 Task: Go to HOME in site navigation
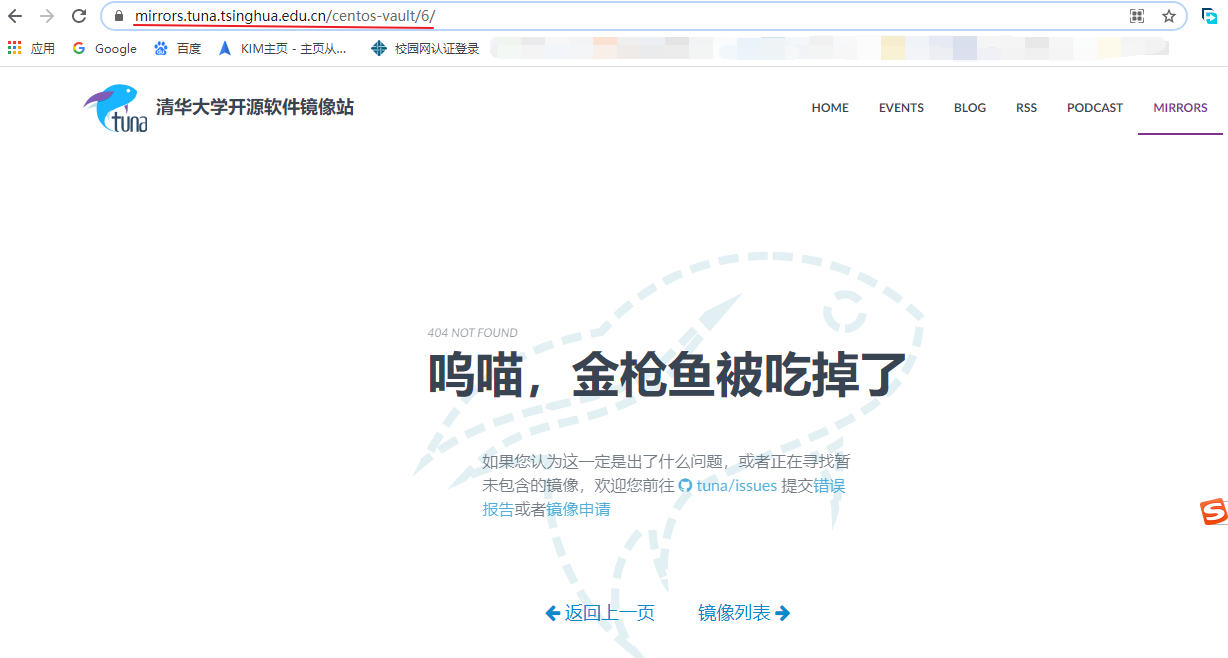click(829, 108)
